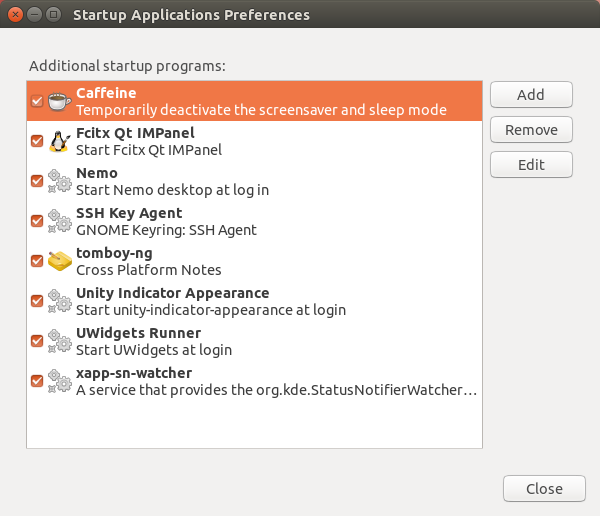The width and height of the screenshot is (600, 516).
Task: Toggle the xapp-sn-watcher checkbox
Action: point(37,381)
